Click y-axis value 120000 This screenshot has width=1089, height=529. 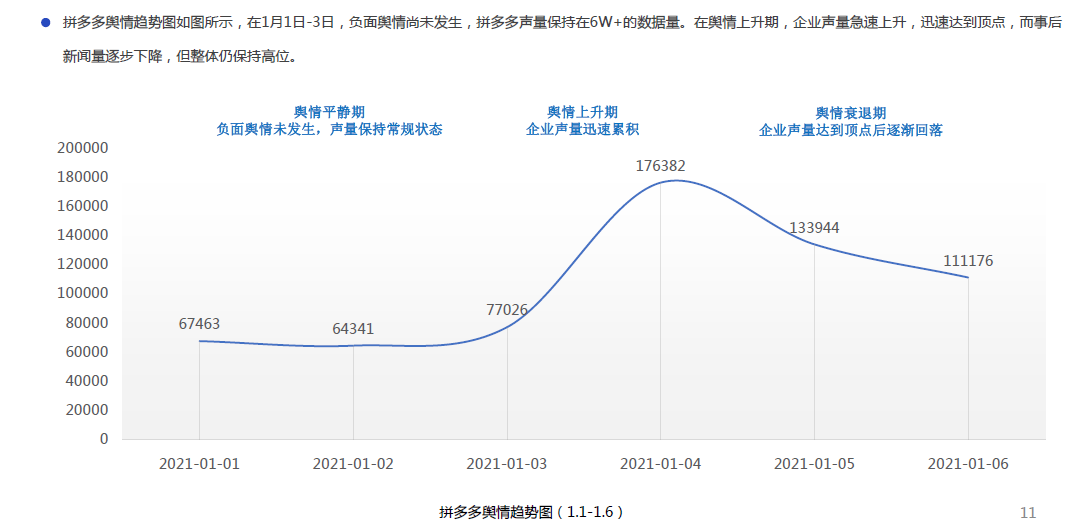[x=83, y=264]
